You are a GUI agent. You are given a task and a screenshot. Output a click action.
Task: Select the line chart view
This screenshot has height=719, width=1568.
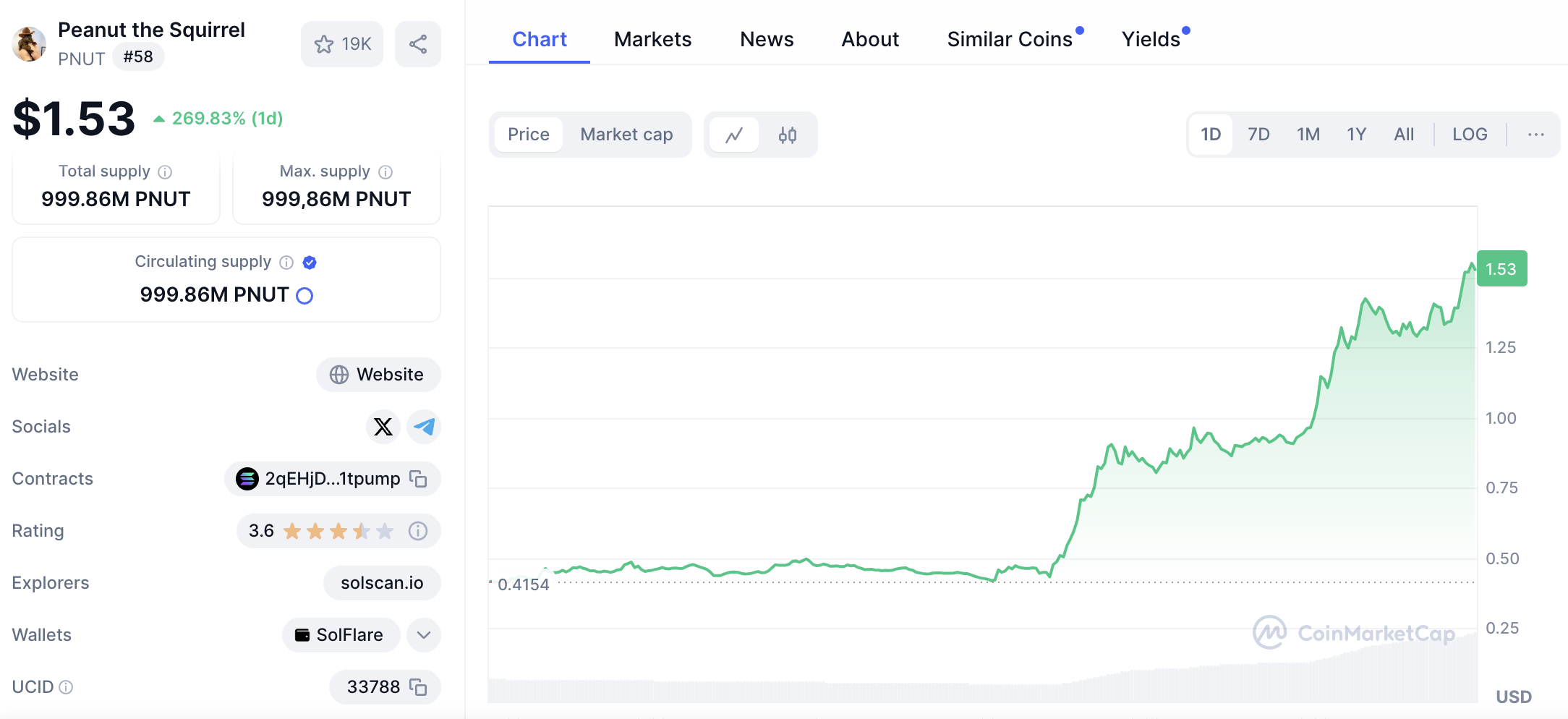(x=734, y=135)
